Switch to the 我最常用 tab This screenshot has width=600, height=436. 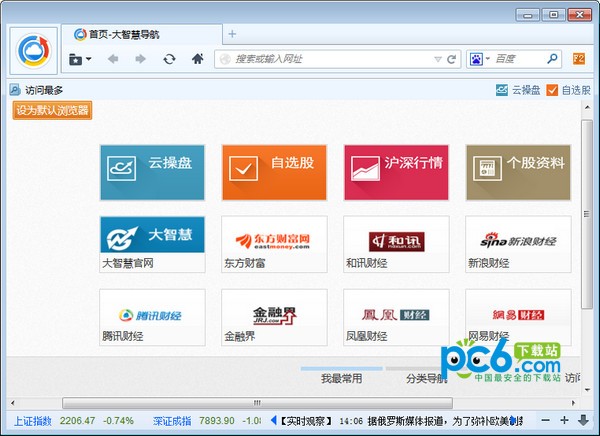click(341, 379)
